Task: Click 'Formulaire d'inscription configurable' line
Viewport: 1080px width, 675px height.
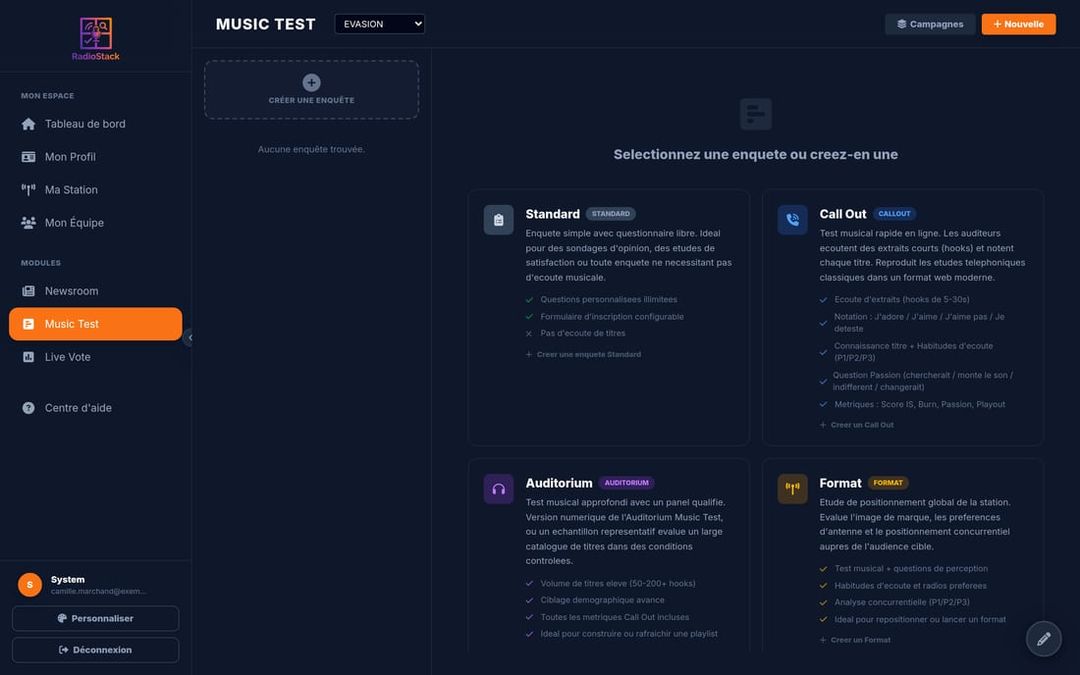Action: [x=612, y=317]
